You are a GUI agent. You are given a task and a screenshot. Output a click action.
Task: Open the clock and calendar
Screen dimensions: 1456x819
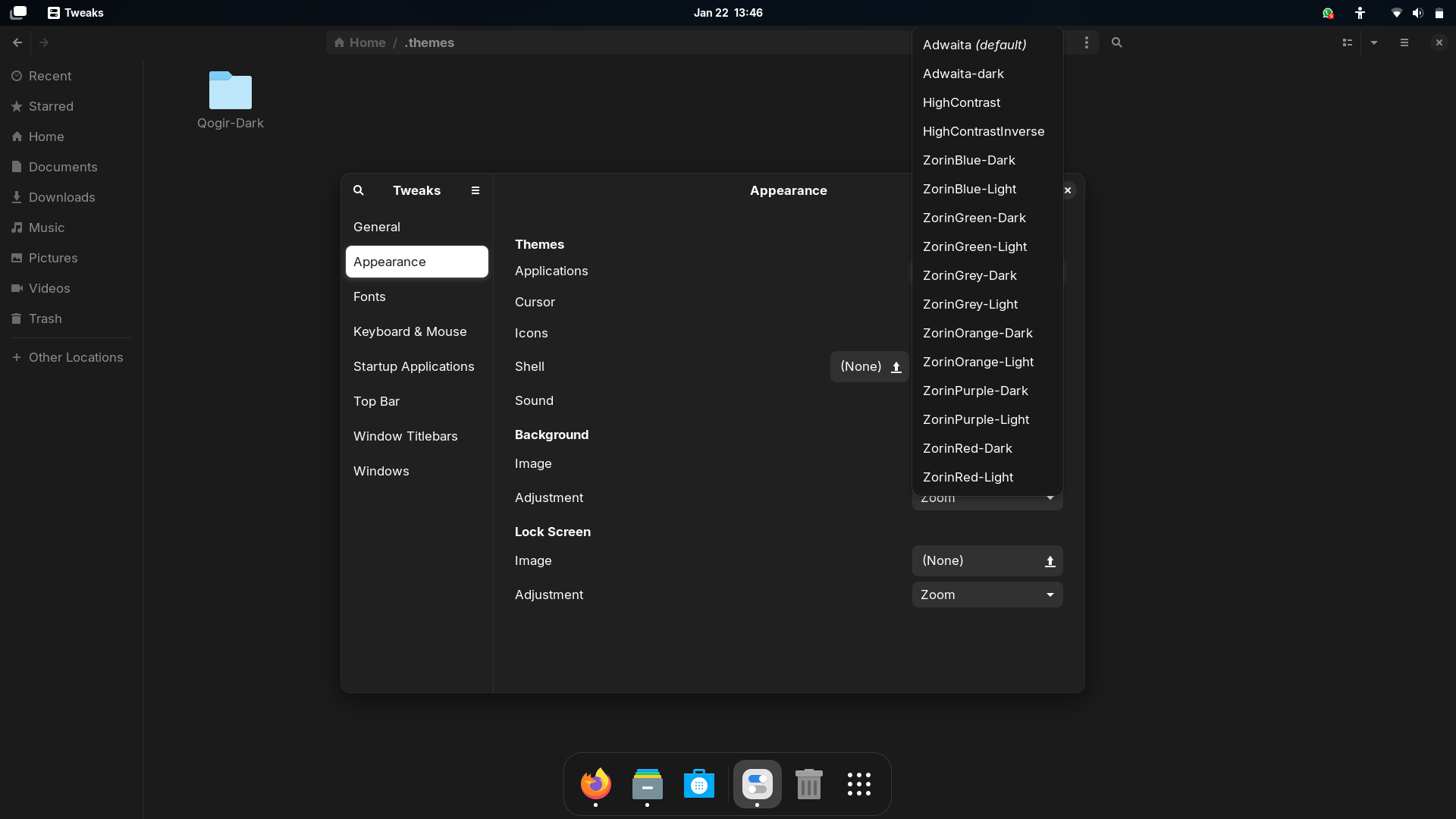(x=728, y=13)
